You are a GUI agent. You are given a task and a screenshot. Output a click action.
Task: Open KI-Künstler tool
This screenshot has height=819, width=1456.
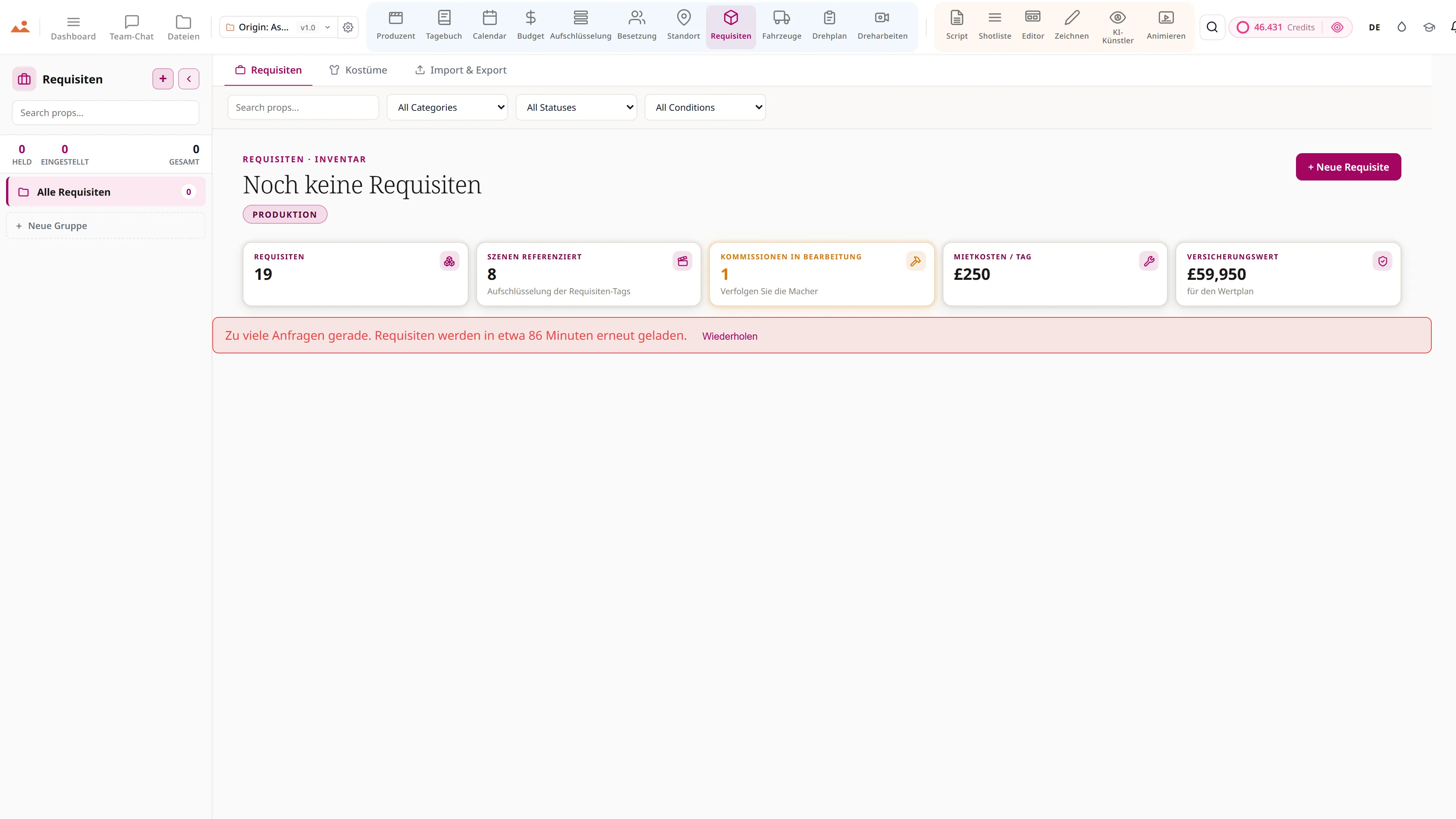tap(1117, 27)
